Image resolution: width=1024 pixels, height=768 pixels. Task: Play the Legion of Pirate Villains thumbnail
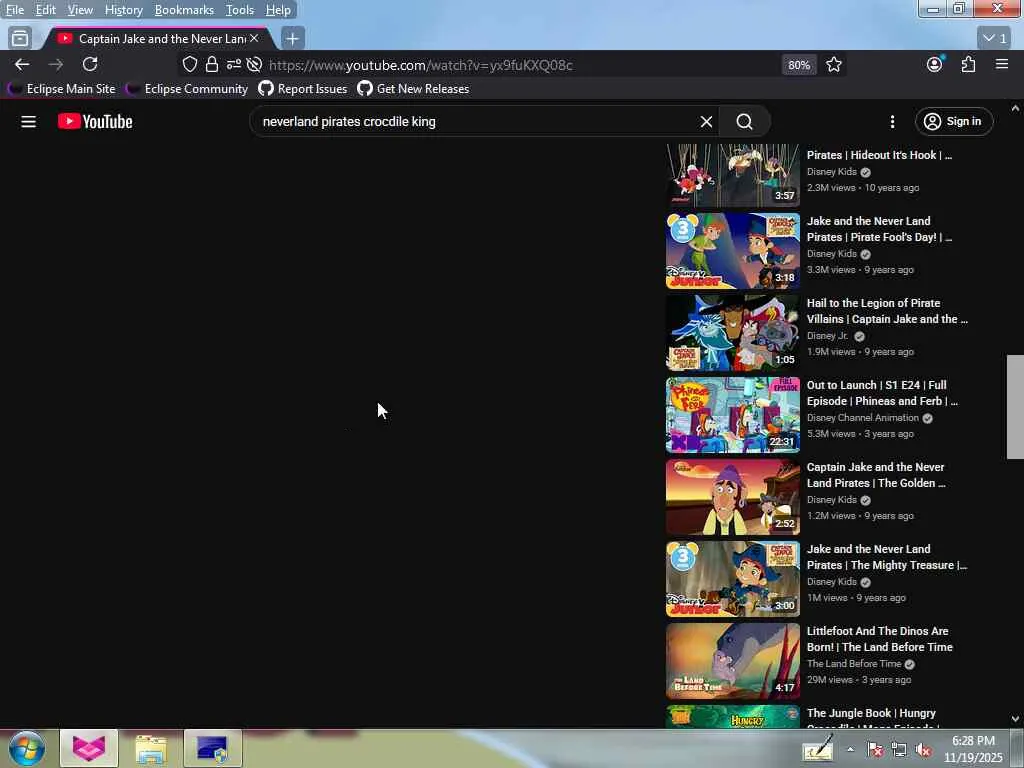[733, 332]
